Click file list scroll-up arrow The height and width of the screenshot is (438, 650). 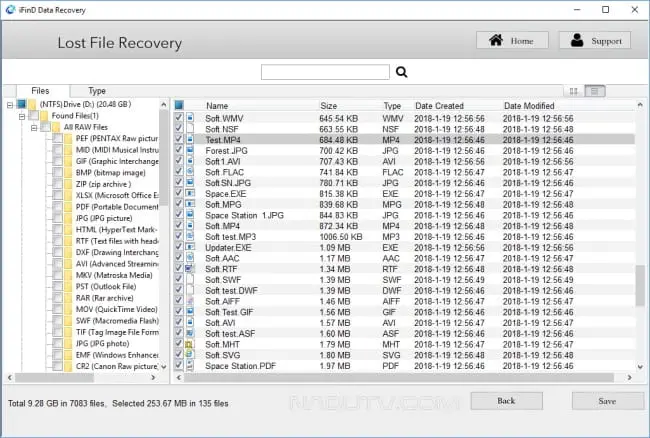[640, 105]
